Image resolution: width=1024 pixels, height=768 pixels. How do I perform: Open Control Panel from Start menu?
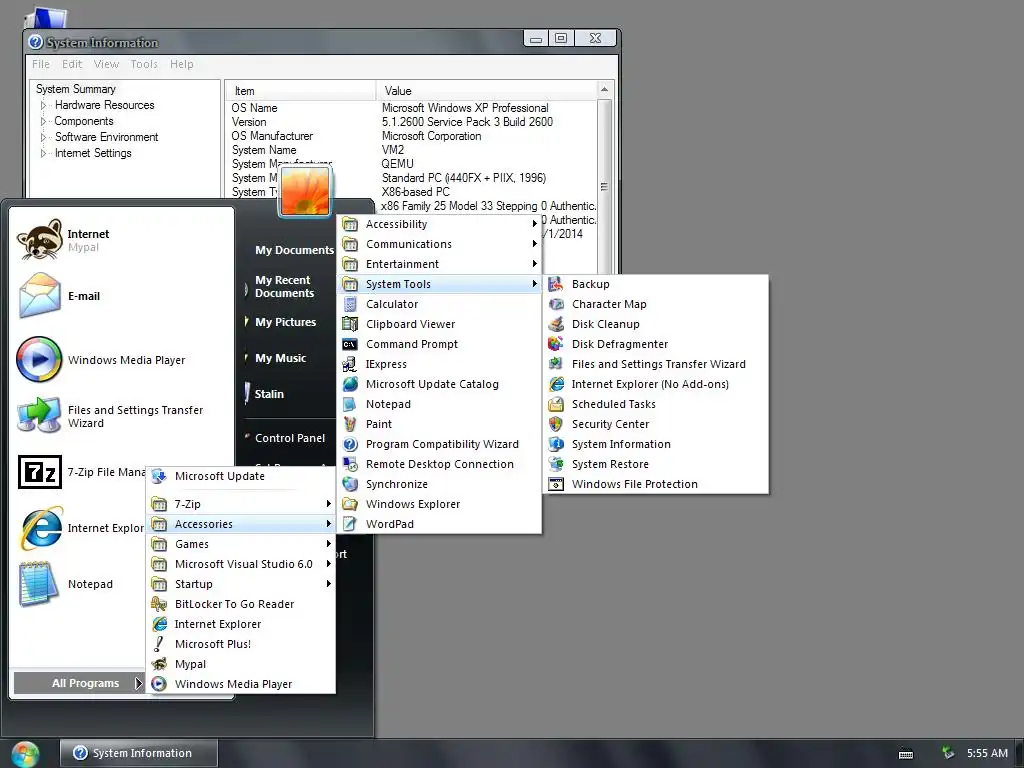coord(290,438)
